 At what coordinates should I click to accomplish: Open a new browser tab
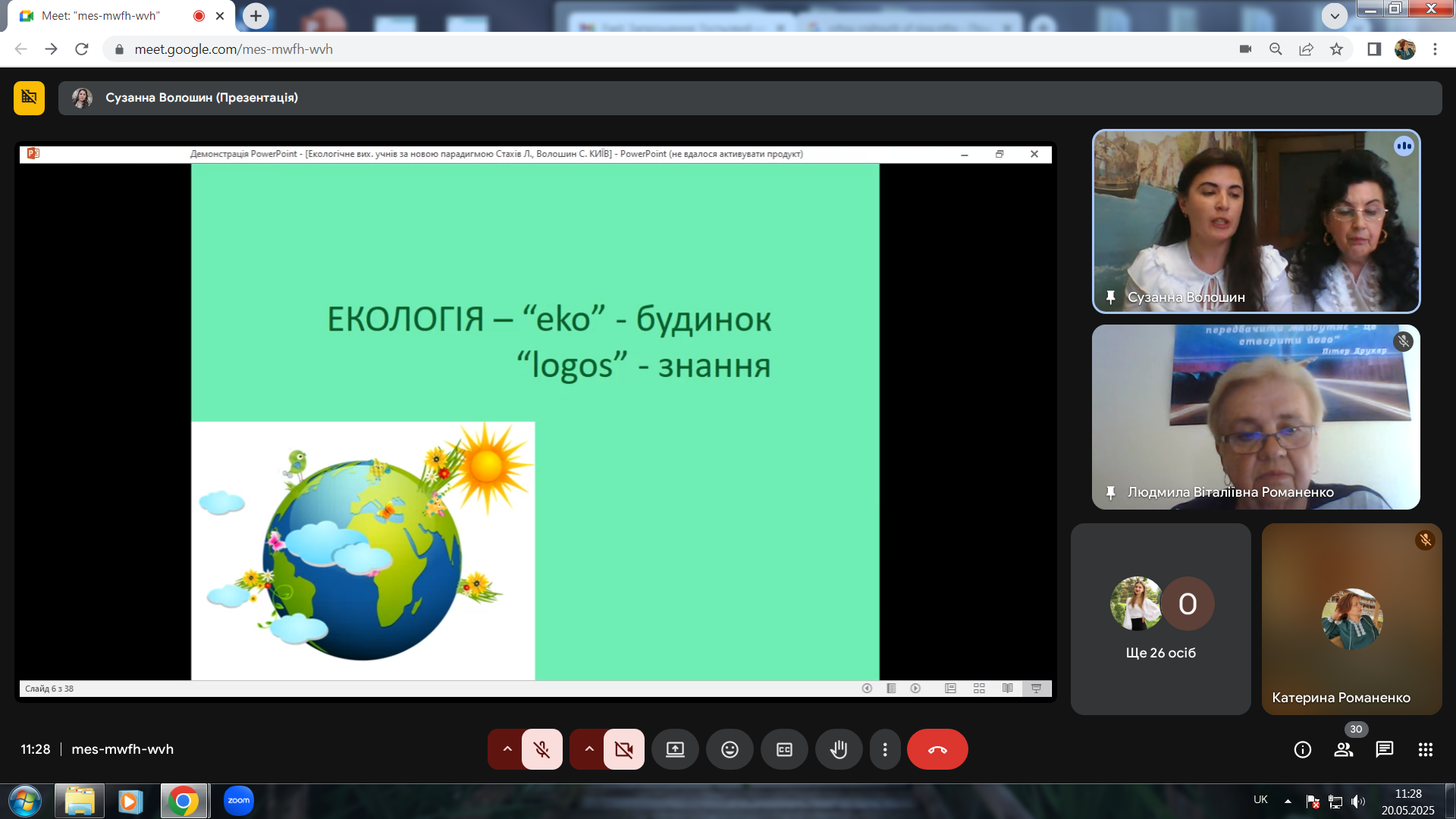pos(256,15)
